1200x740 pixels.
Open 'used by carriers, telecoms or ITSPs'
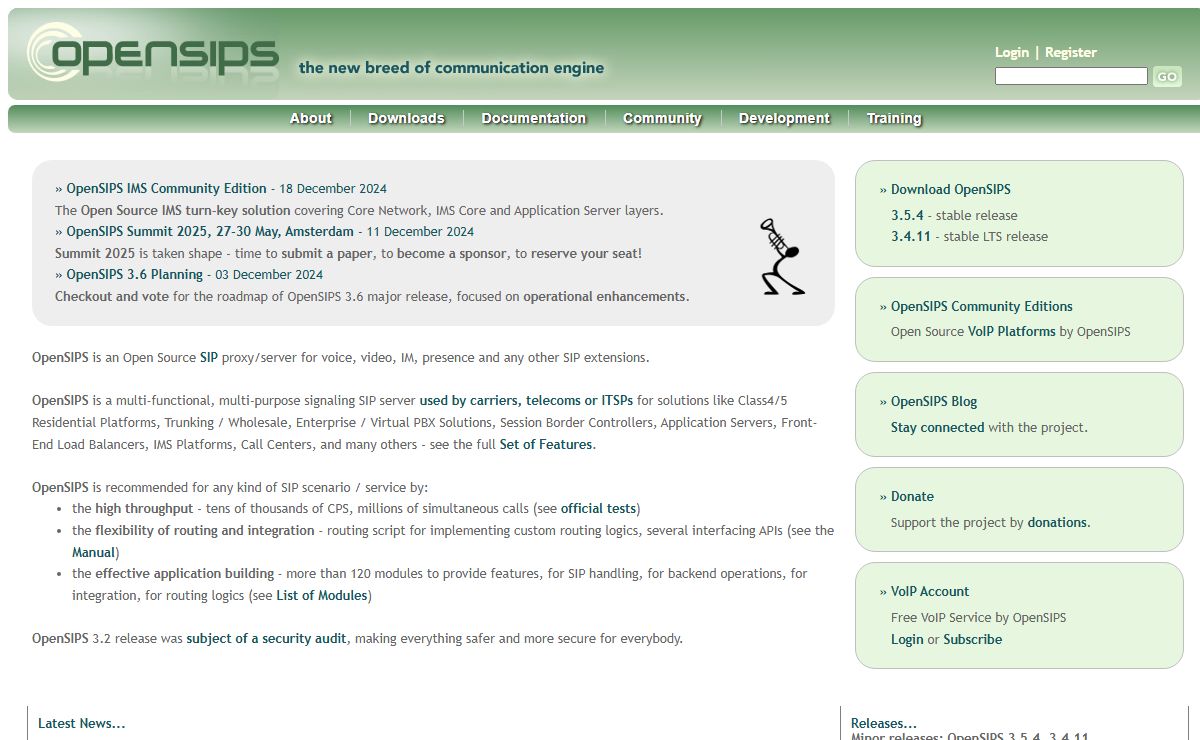[526, 400]
